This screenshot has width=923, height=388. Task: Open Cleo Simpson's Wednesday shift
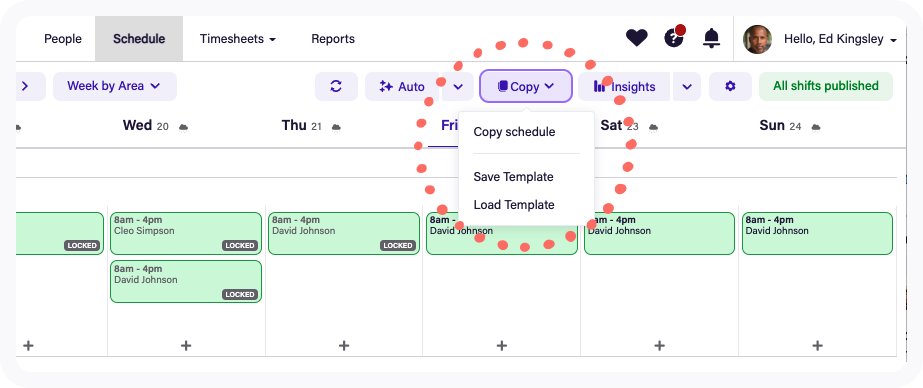[x=186, y=233]
